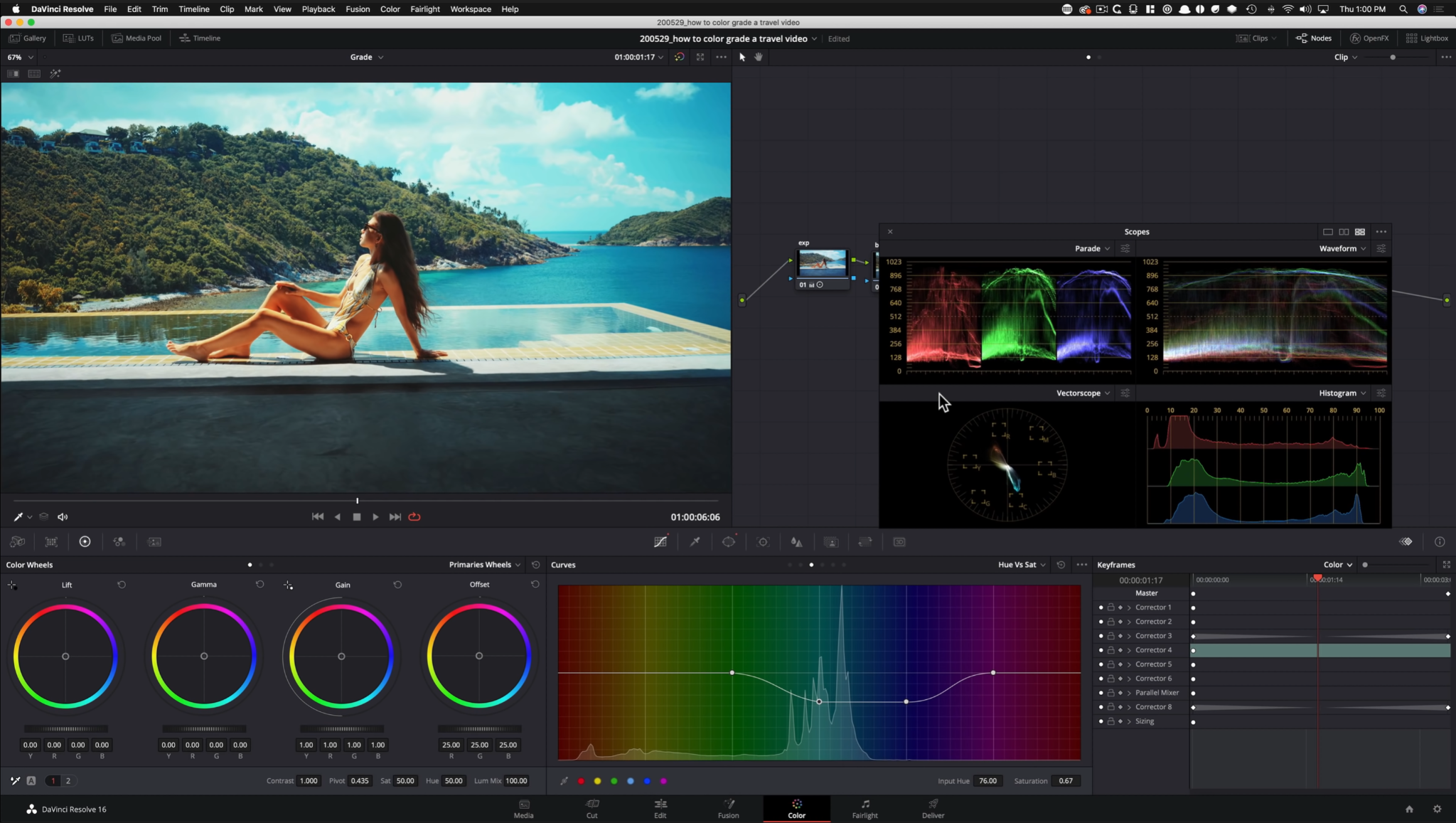This screenshot has height=823, width=1456.
Task: Expand the Corrector 3 keyframe track
Action: coord(1129,636)
